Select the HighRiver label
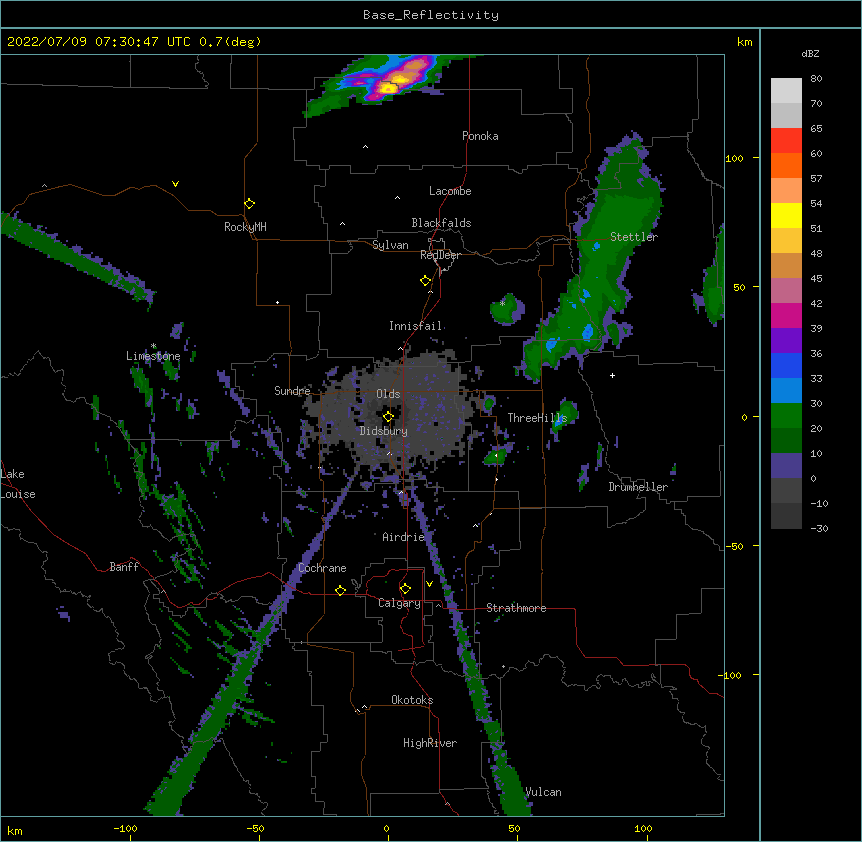Image resolution: width=862 pixels, height=842 pixels. coord(430,743)
